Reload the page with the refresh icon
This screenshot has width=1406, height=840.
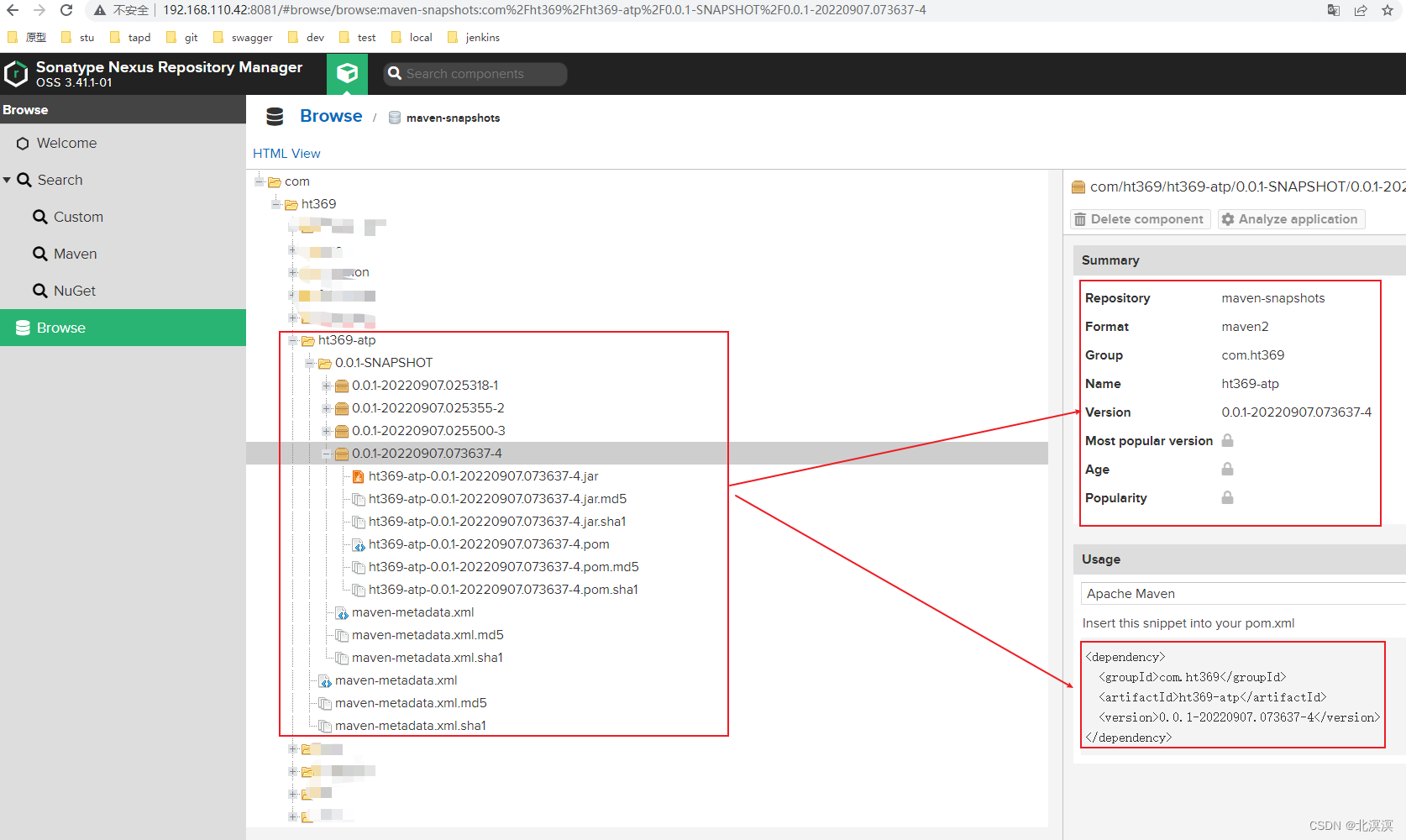click(66, 10)
